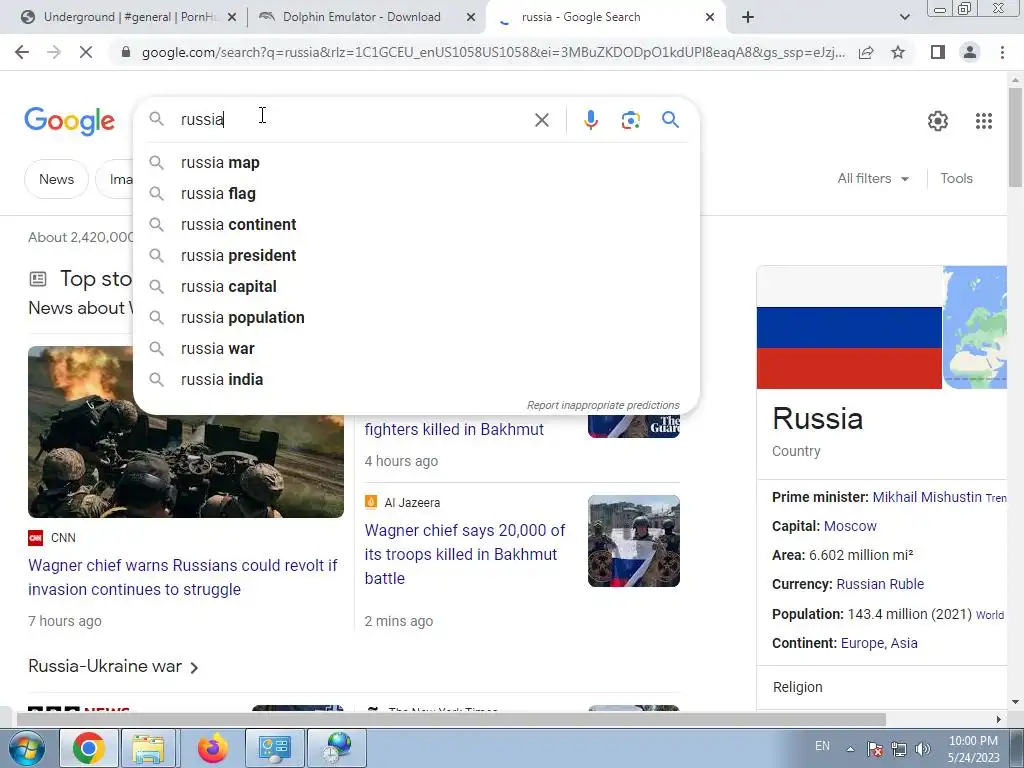Choose suggestion russia war
1024x768 pixels.
click(416, 349)
